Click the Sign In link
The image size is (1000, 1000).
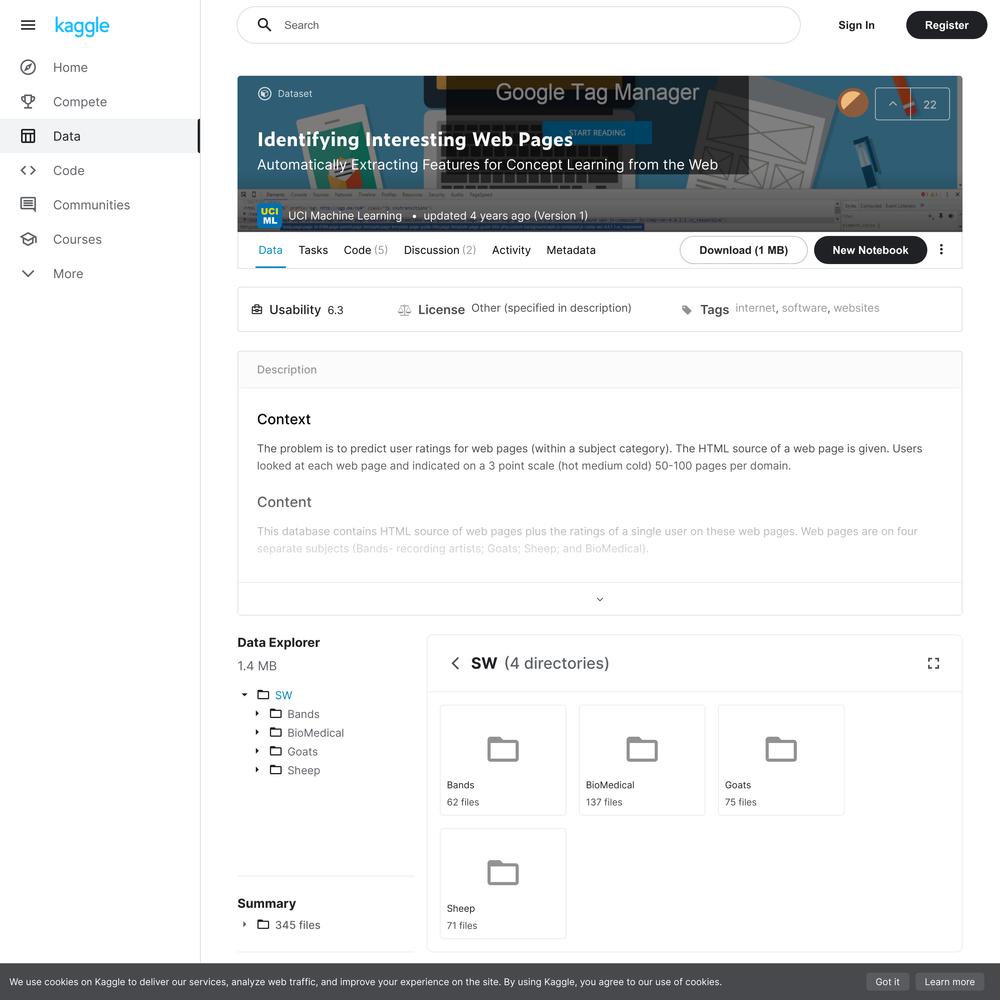(856, 25)
